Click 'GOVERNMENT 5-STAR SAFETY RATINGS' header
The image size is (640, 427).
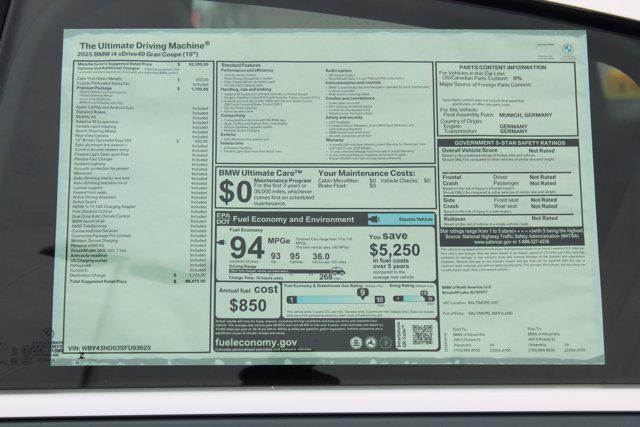(510, 143)
